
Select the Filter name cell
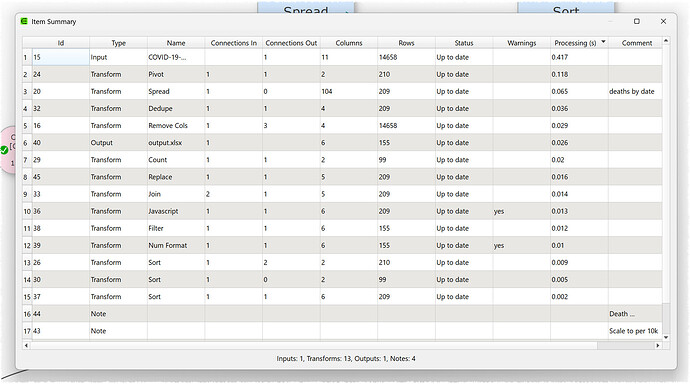coord(176,228)
